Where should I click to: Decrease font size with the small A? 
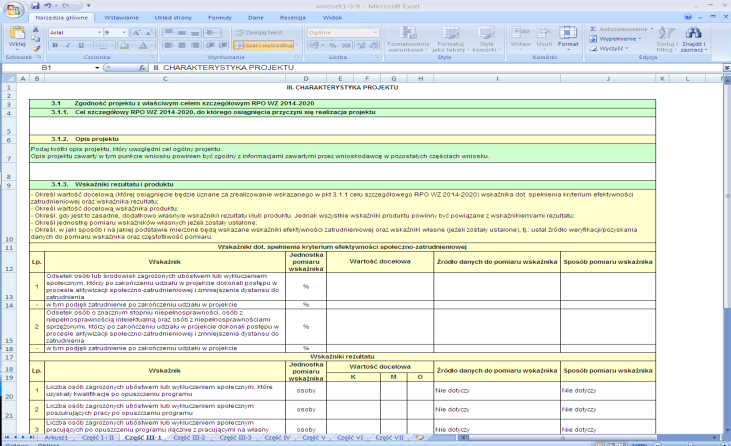click(x=149, y=33)
